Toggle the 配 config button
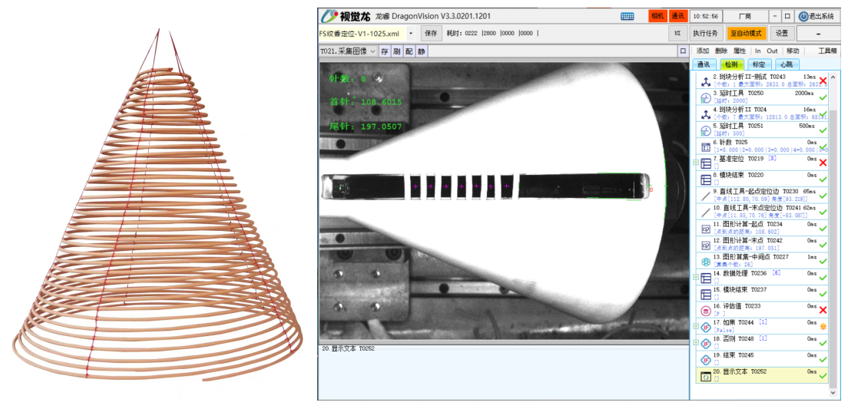Image resolution: width=851 pixels, height=410 pixels. point(409,51)
